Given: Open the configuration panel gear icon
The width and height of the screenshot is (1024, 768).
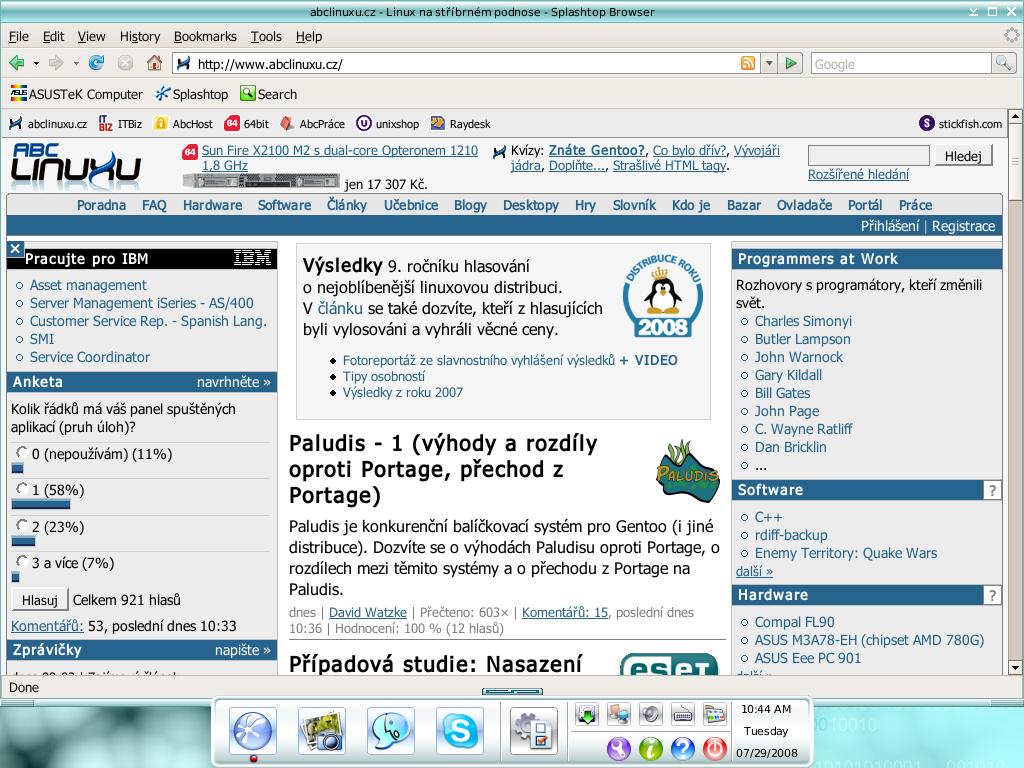Looking at the screenshot, I should tap(534, 731).
